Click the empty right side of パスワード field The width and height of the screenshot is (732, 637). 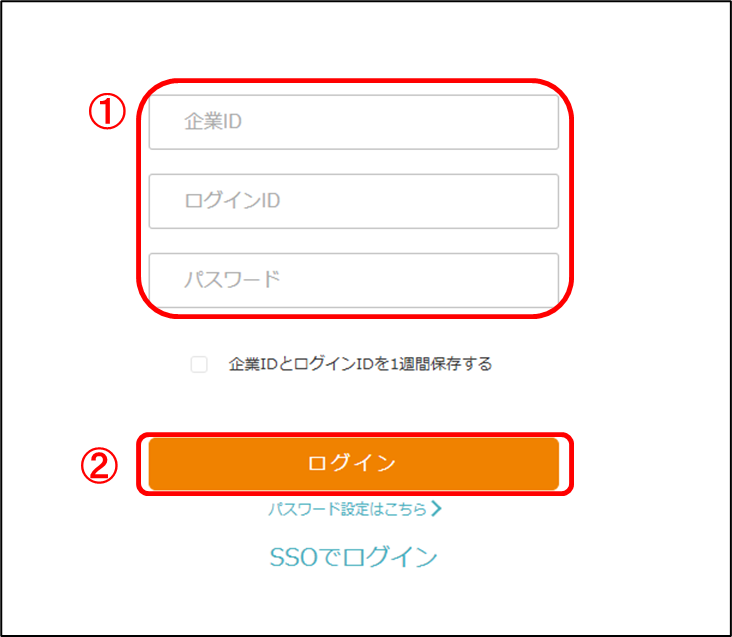[x=467, y=280]
